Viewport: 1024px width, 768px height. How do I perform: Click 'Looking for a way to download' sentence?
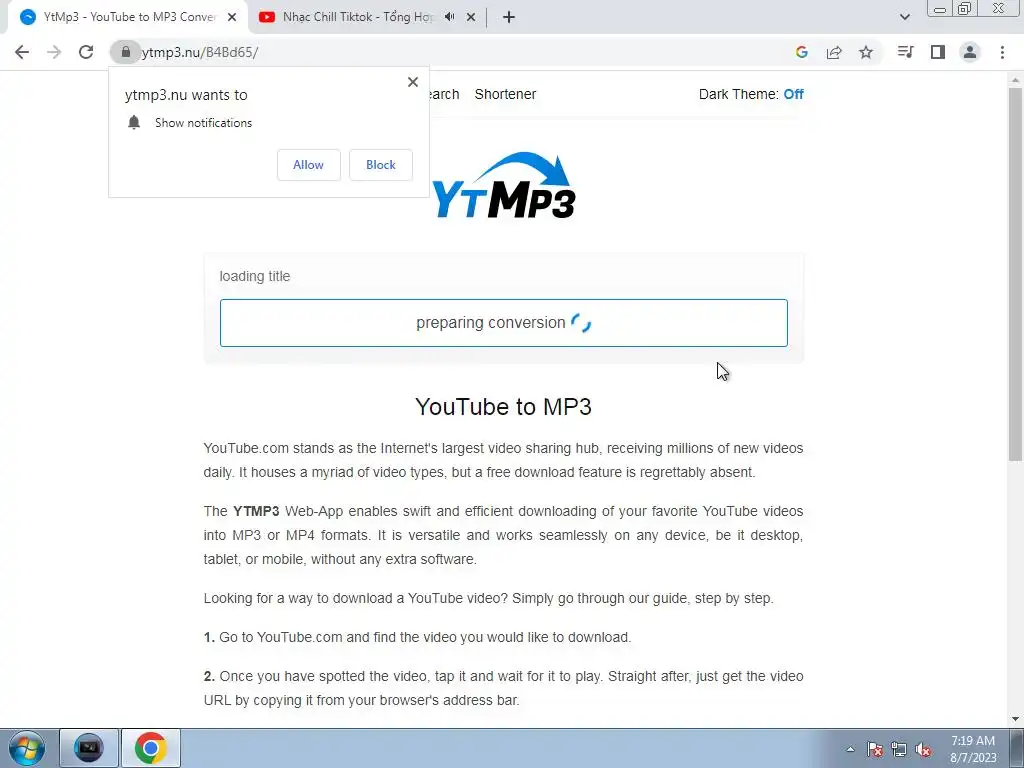click(x=488, y=598)
